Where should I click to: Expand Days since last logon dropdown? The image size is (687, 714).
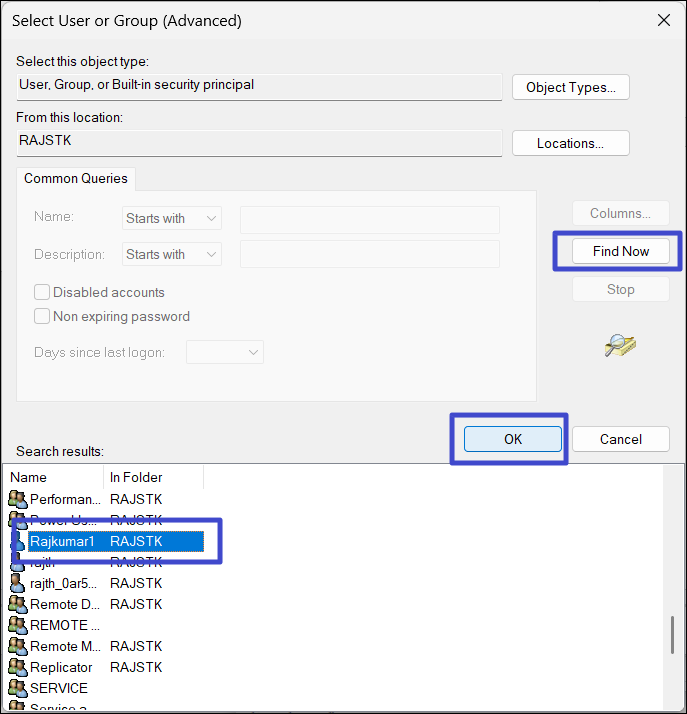225,352
